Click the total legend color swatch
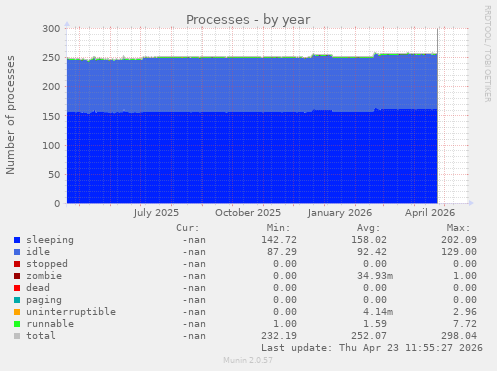The image size is (497, 371). click(17, 336)
